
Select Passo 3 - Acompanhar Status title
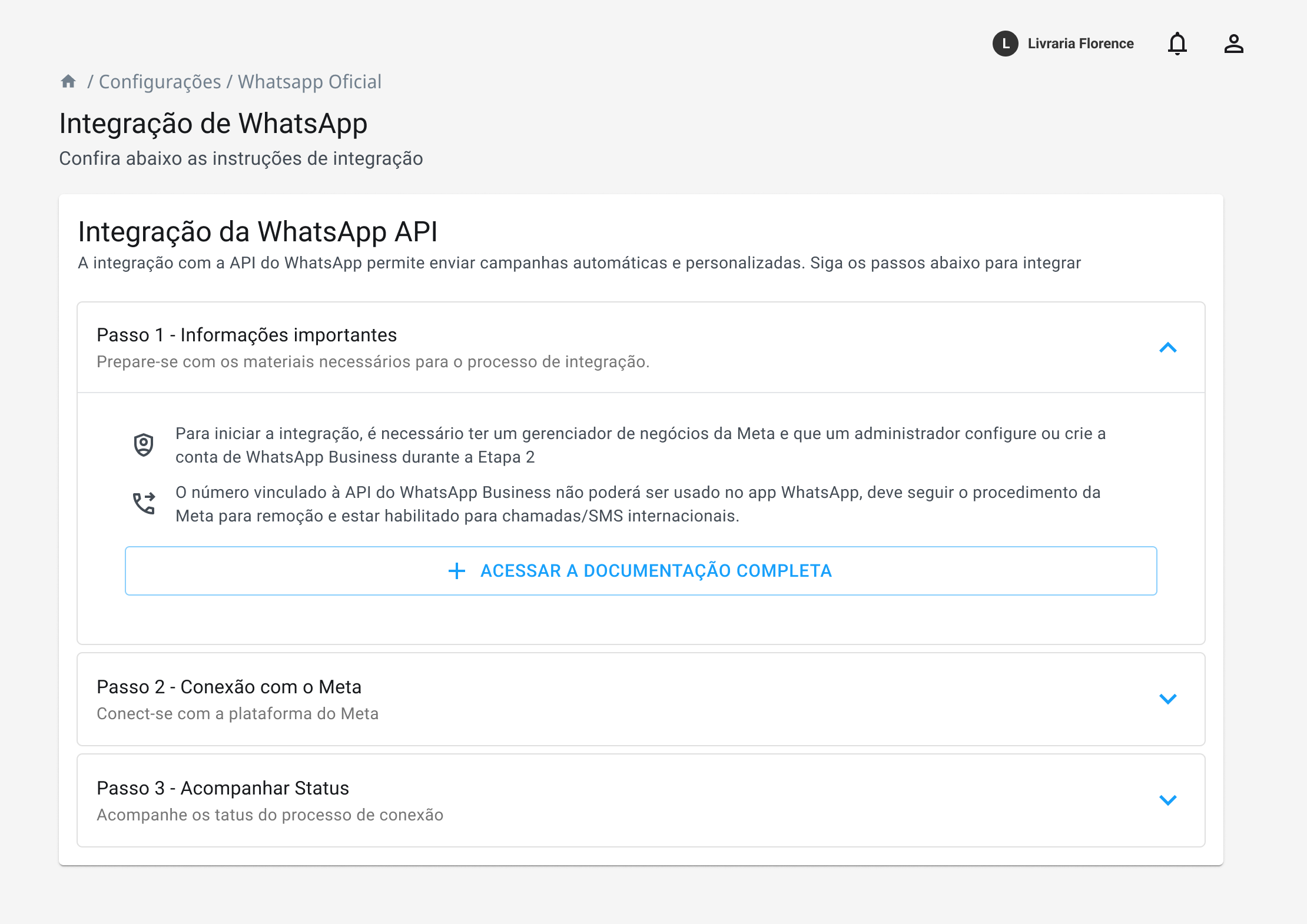tap(223, 788)
